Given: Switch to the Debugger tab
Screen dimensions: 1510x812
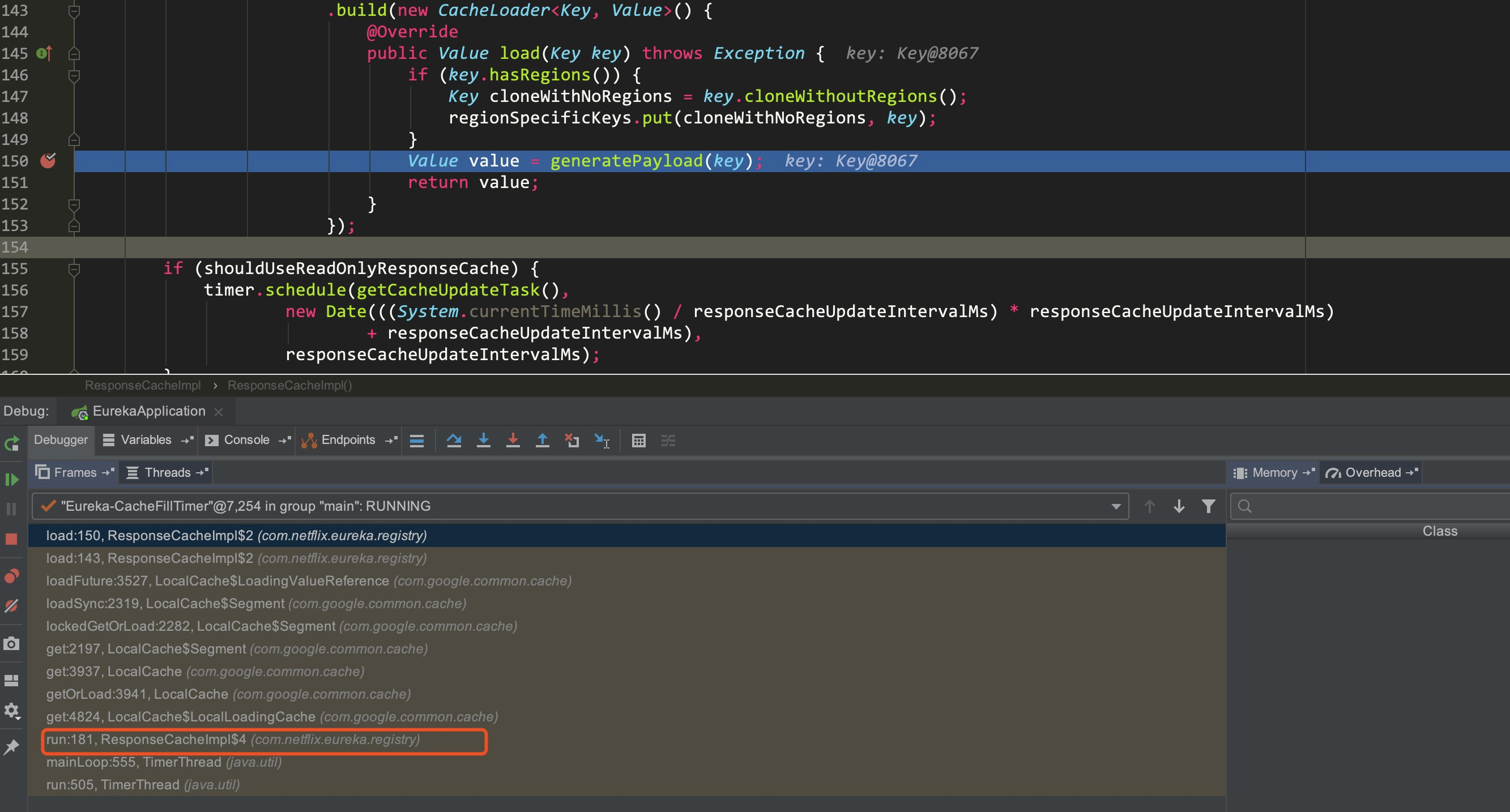Looking at the screenshot, I should pos(61,440).
